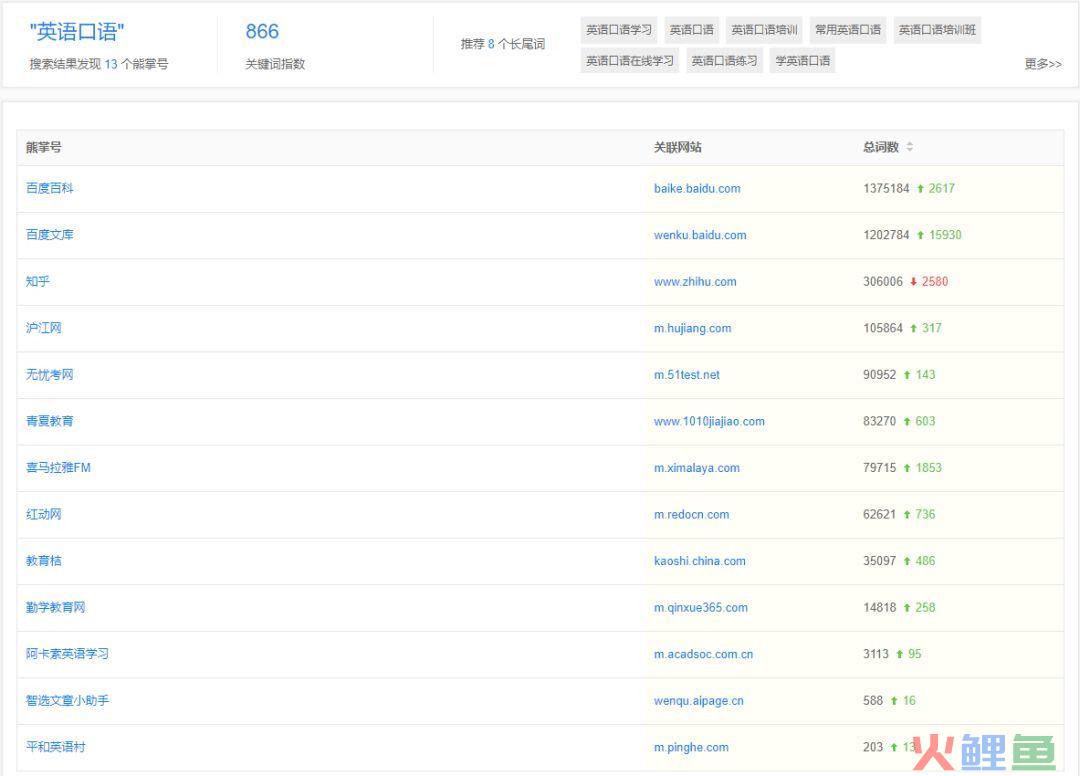1080x776 pixels.
Task: Visit m.51test.net site link
Action: [687, 375]
